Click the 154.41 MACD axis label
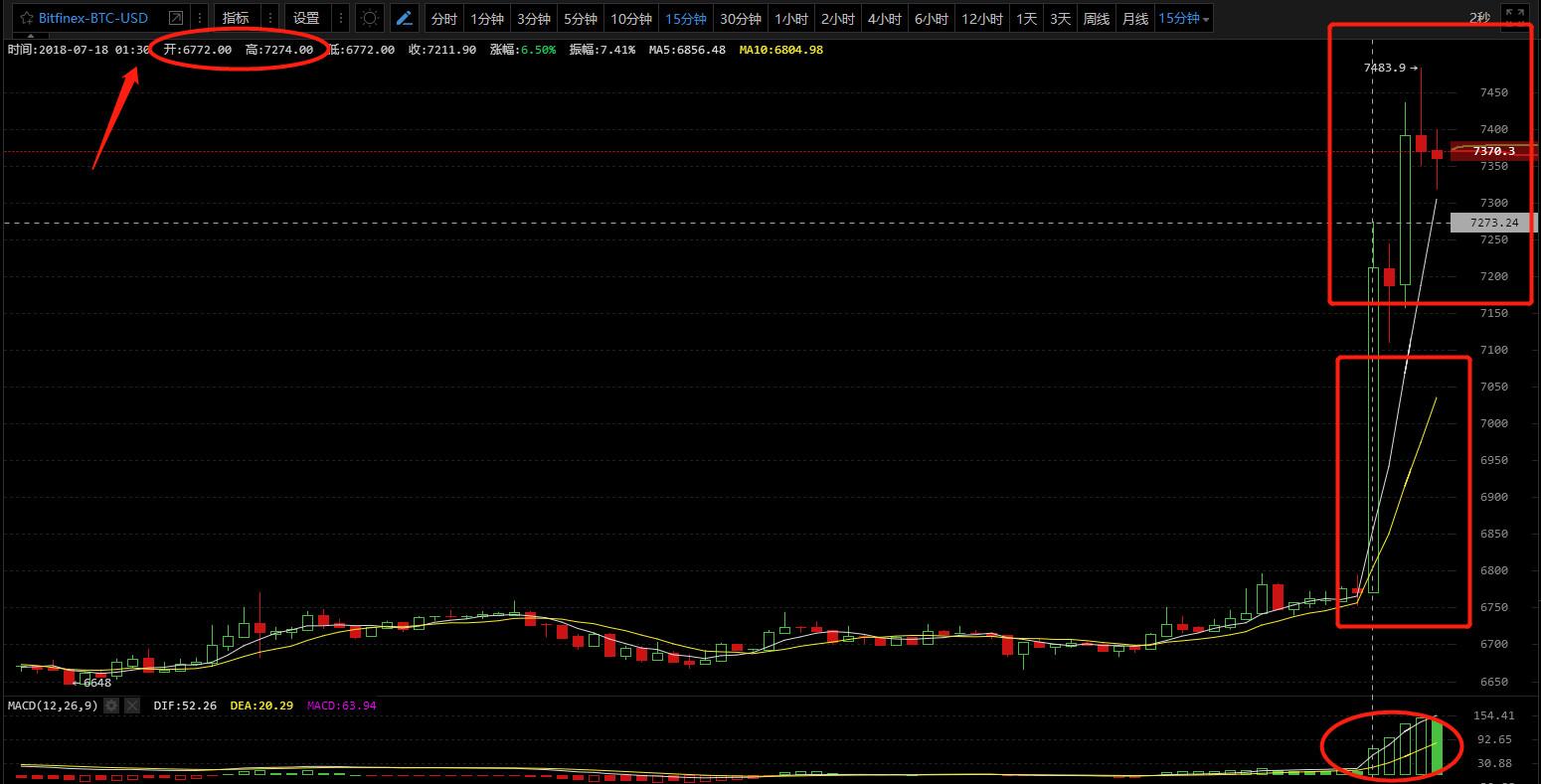The height and width of the screenshot is (784, 1541). 1494,715
